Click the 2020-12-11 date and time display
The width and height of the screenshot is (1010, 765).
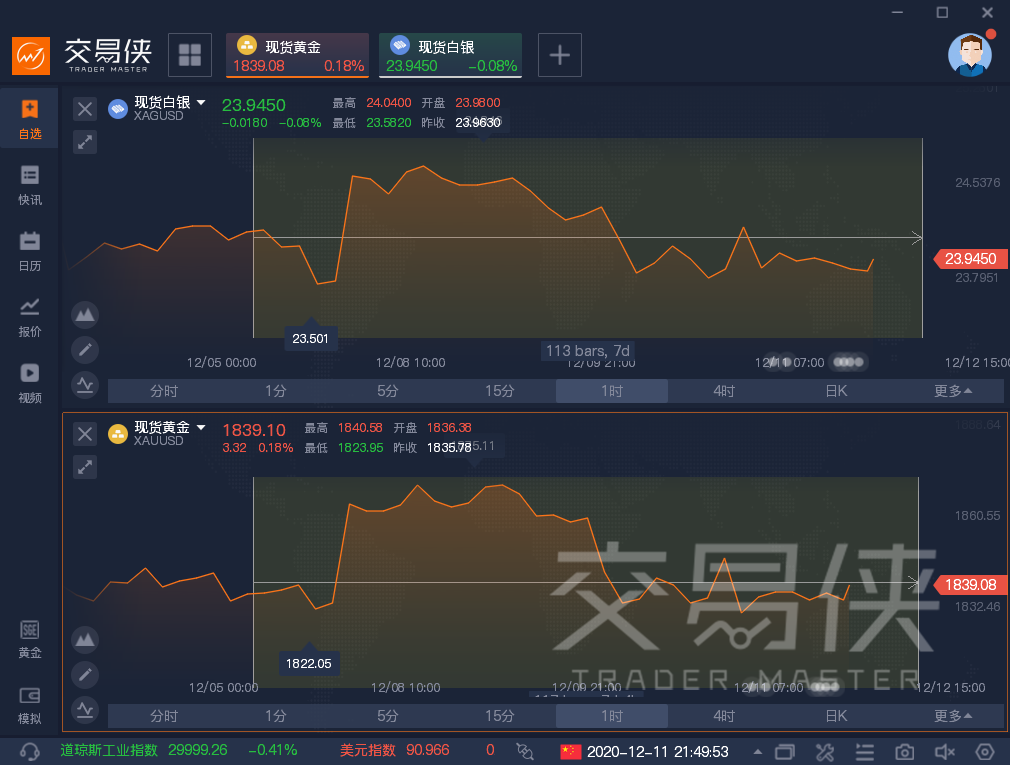[x=658, y=751]
